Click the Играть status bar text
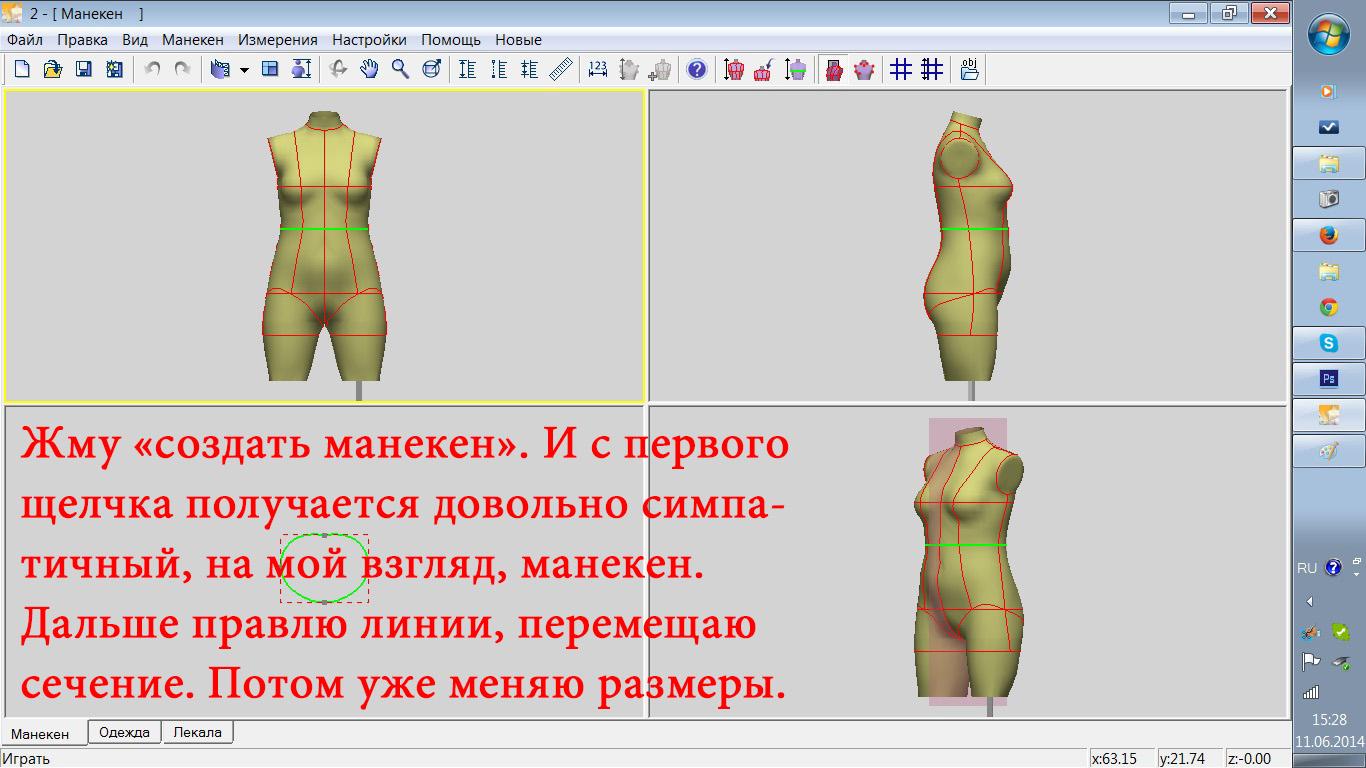 [27, 759]
